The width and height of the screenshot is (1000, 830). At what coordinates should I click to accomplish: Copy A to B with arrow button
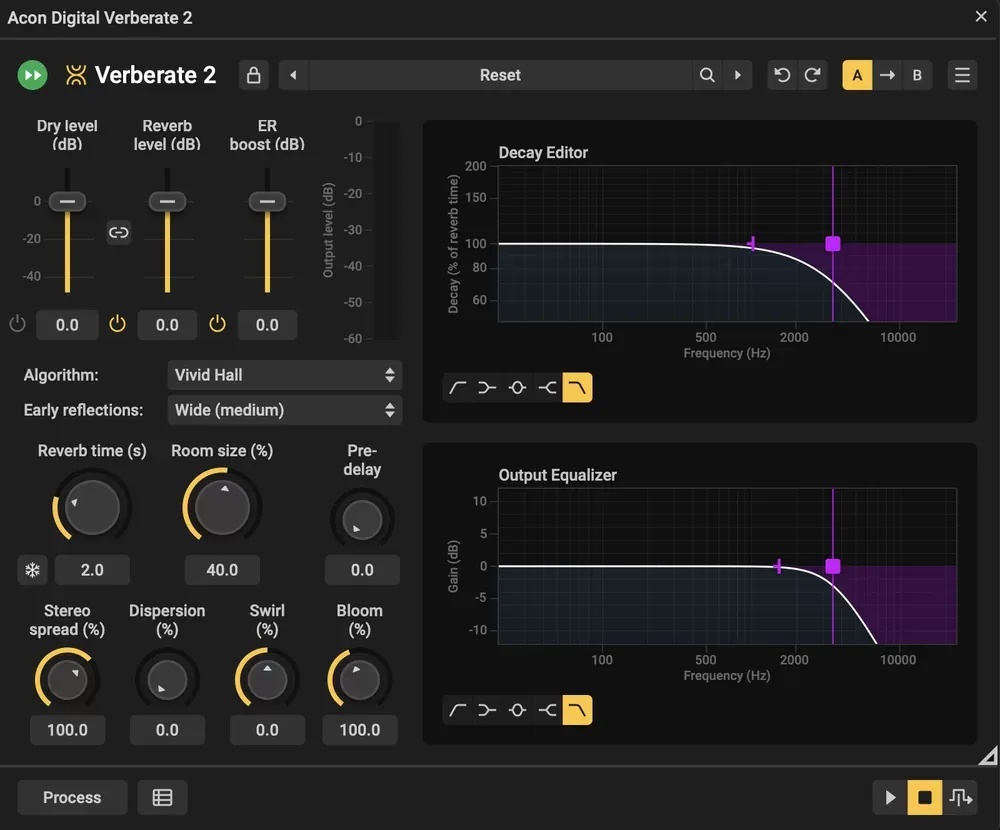coord(887,75)
